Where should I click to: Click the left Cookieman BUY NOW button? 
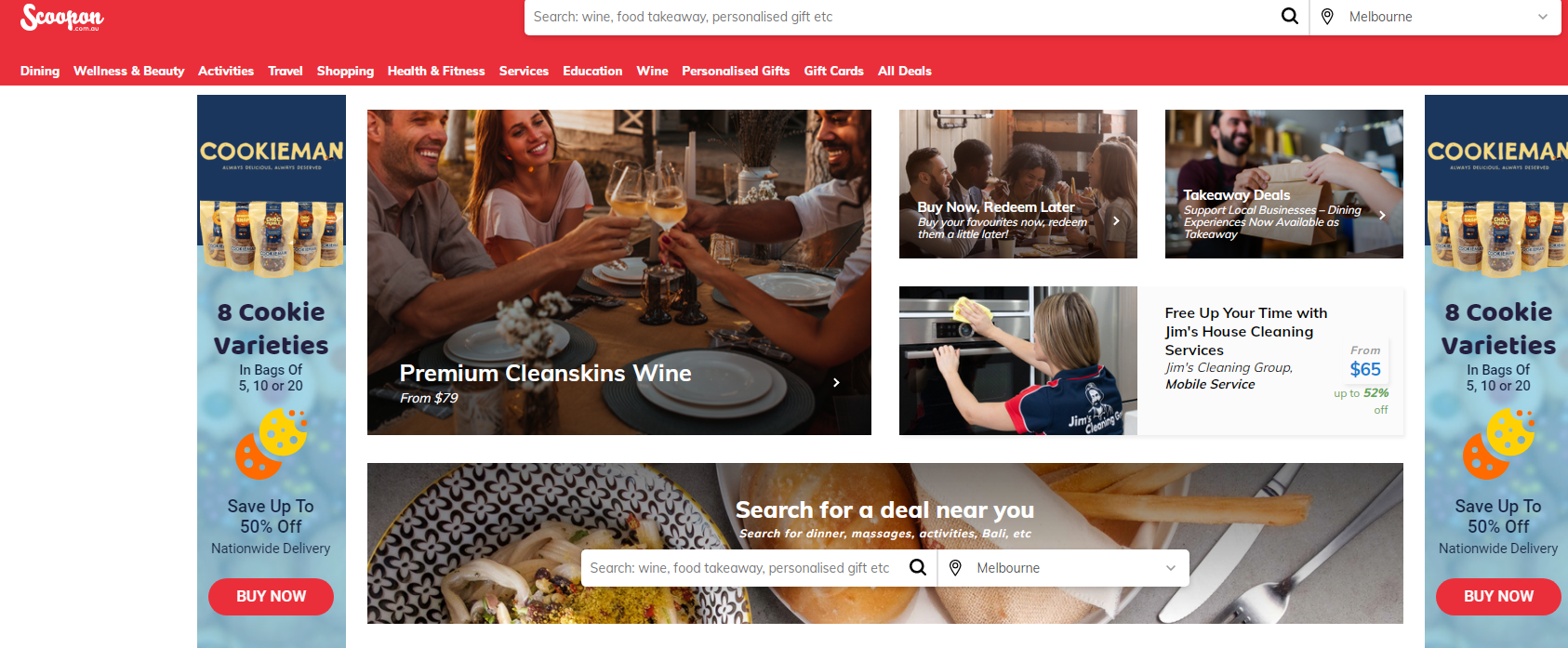click(x=271, y=597)
